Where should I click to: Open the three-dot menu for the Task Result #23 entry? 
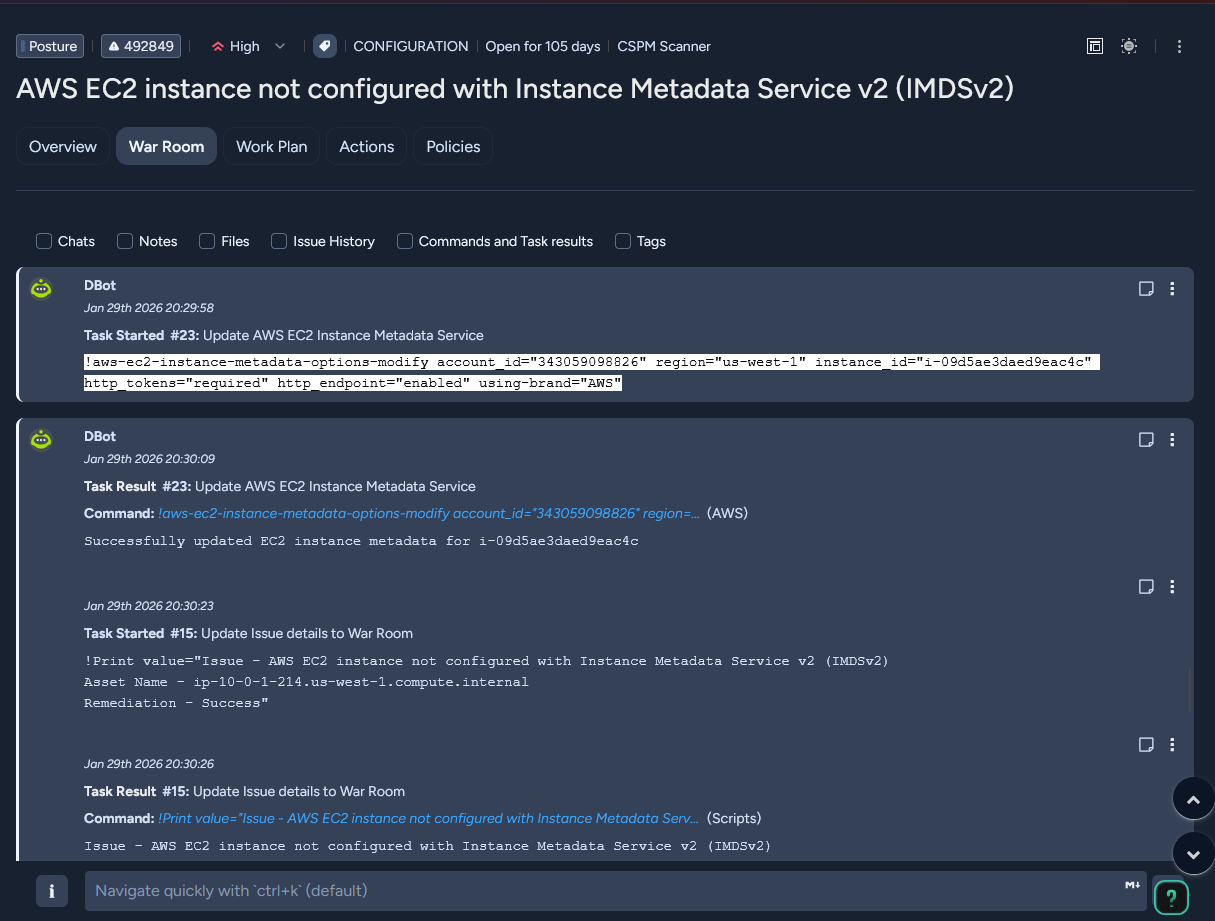pyautogui.click(x=1172, y=440)
